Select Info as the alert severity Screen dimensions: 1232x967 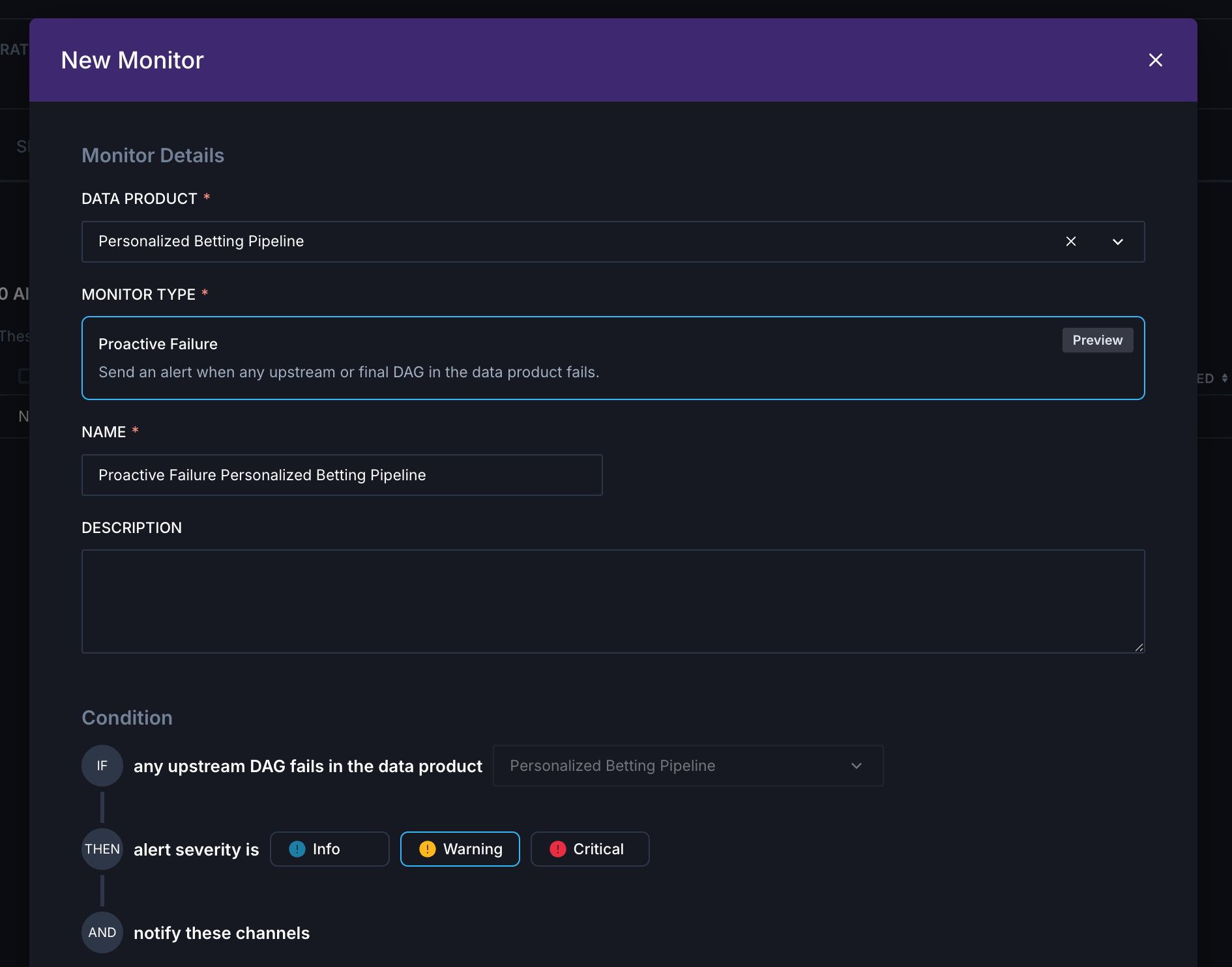tap(329, 848)
